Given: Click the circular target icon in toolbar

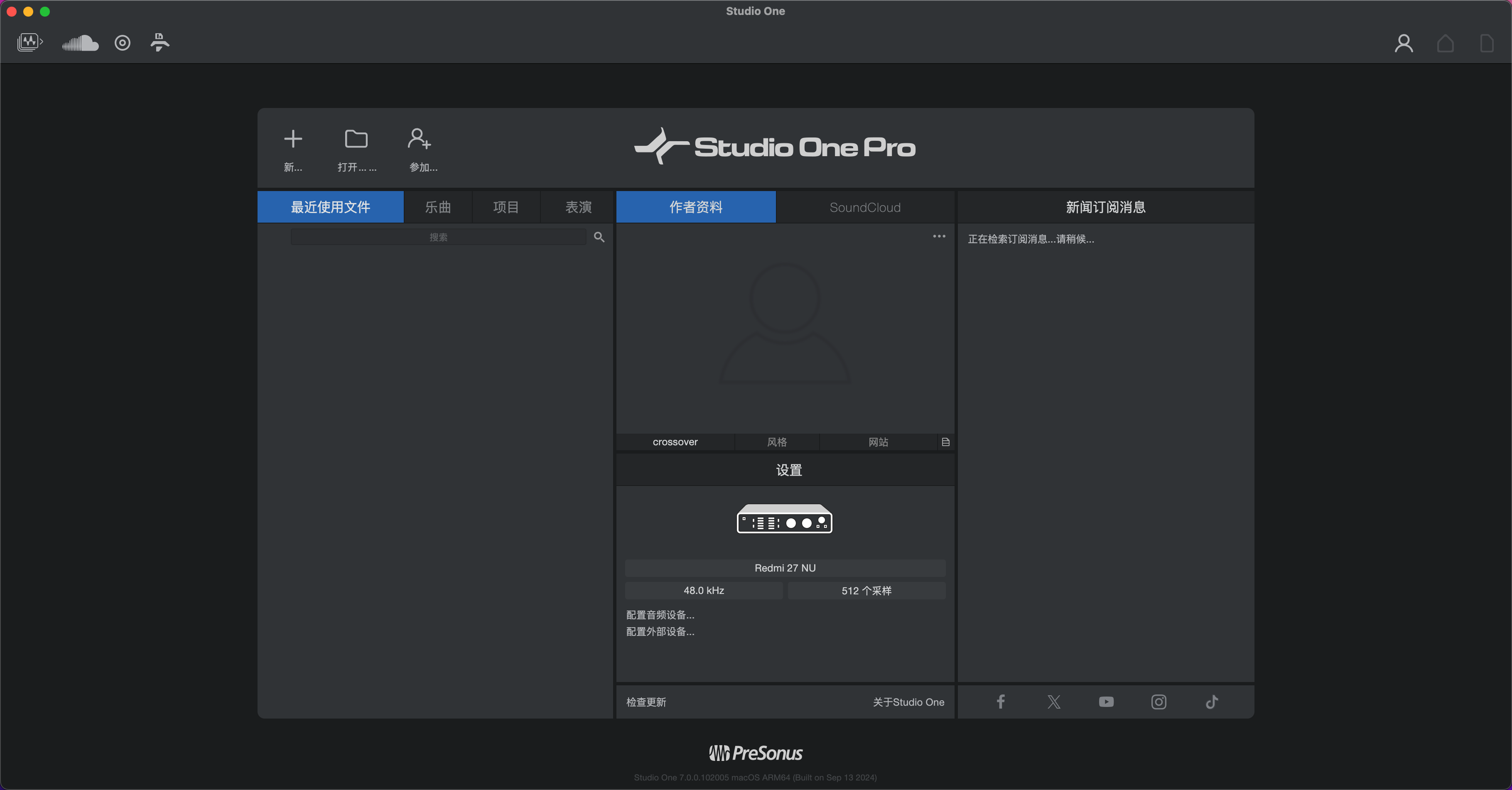Looking at the screenshot, I should [x=122, y=43].
